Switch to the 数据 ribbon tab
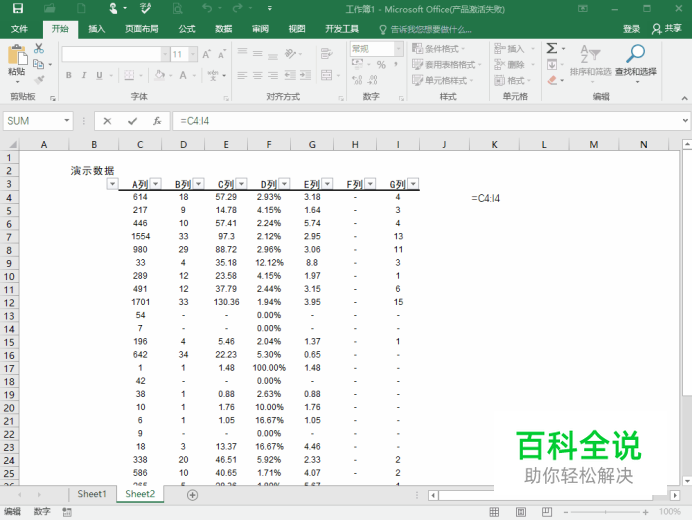This screenshot has height=520, width=692. pyautogui.click(x=224, y=29)
